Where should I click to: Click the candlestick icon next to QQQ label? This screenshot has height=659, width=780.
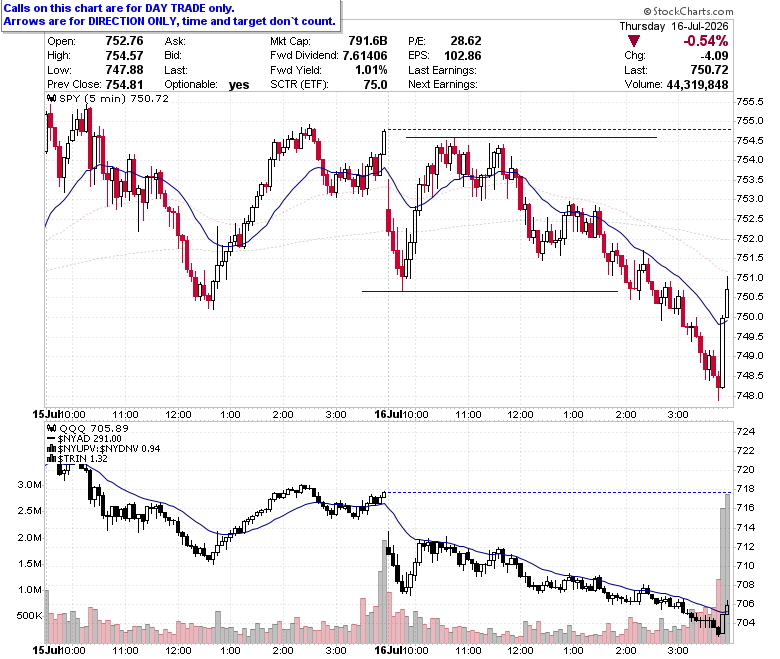coord(52,428)
